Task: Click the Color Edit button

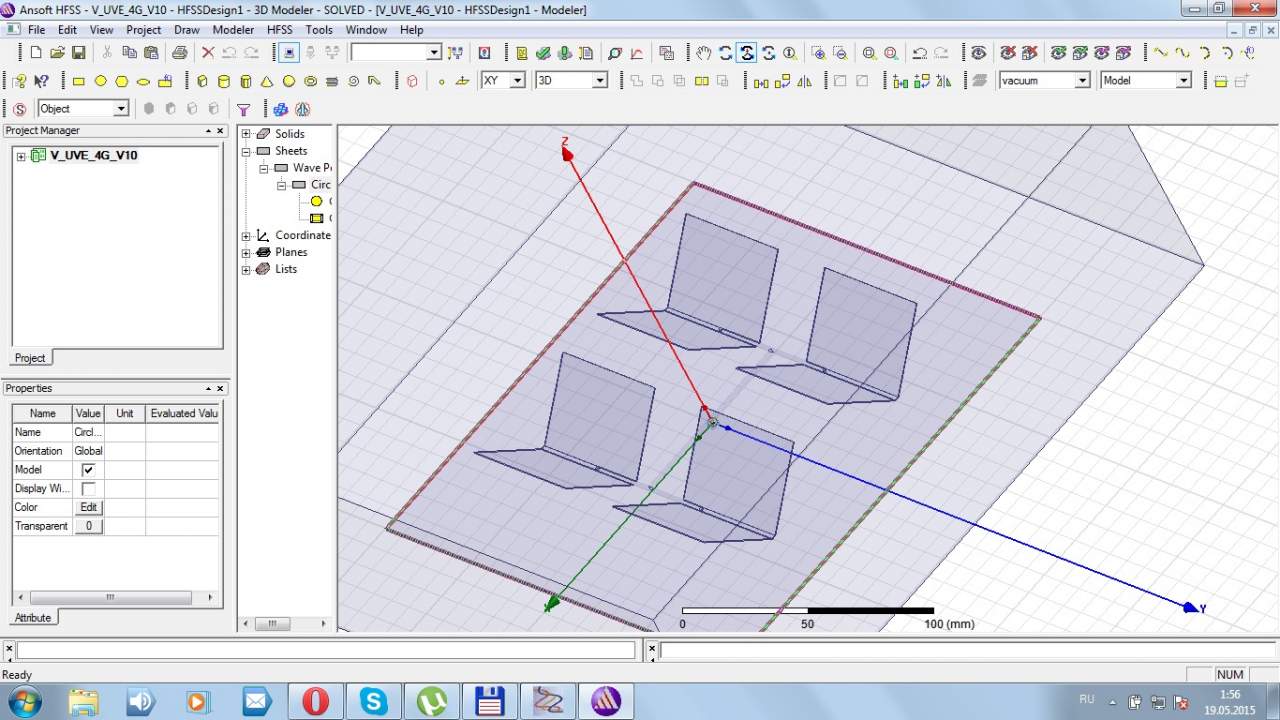Action: (88, 508)
